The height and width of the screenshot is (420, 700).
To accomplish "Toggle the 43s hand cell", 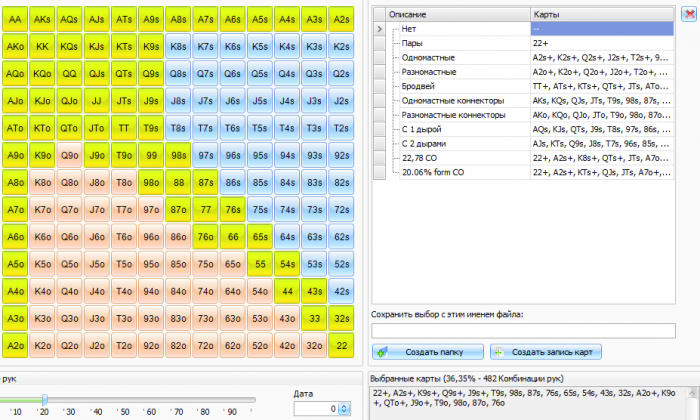I will click(x=314, y=291).
